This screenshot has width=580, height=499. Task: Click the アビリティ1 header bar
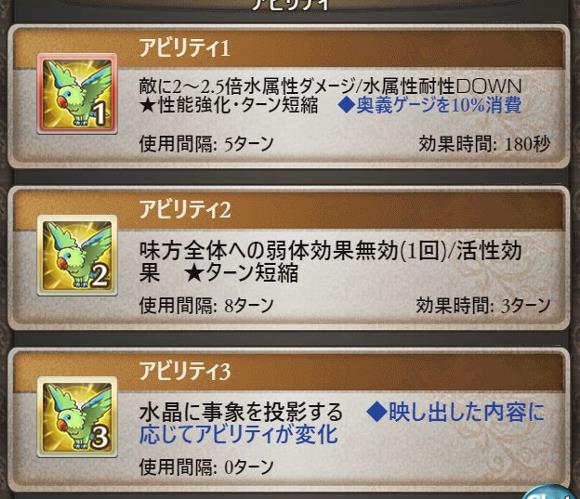[x=289, y=48]
